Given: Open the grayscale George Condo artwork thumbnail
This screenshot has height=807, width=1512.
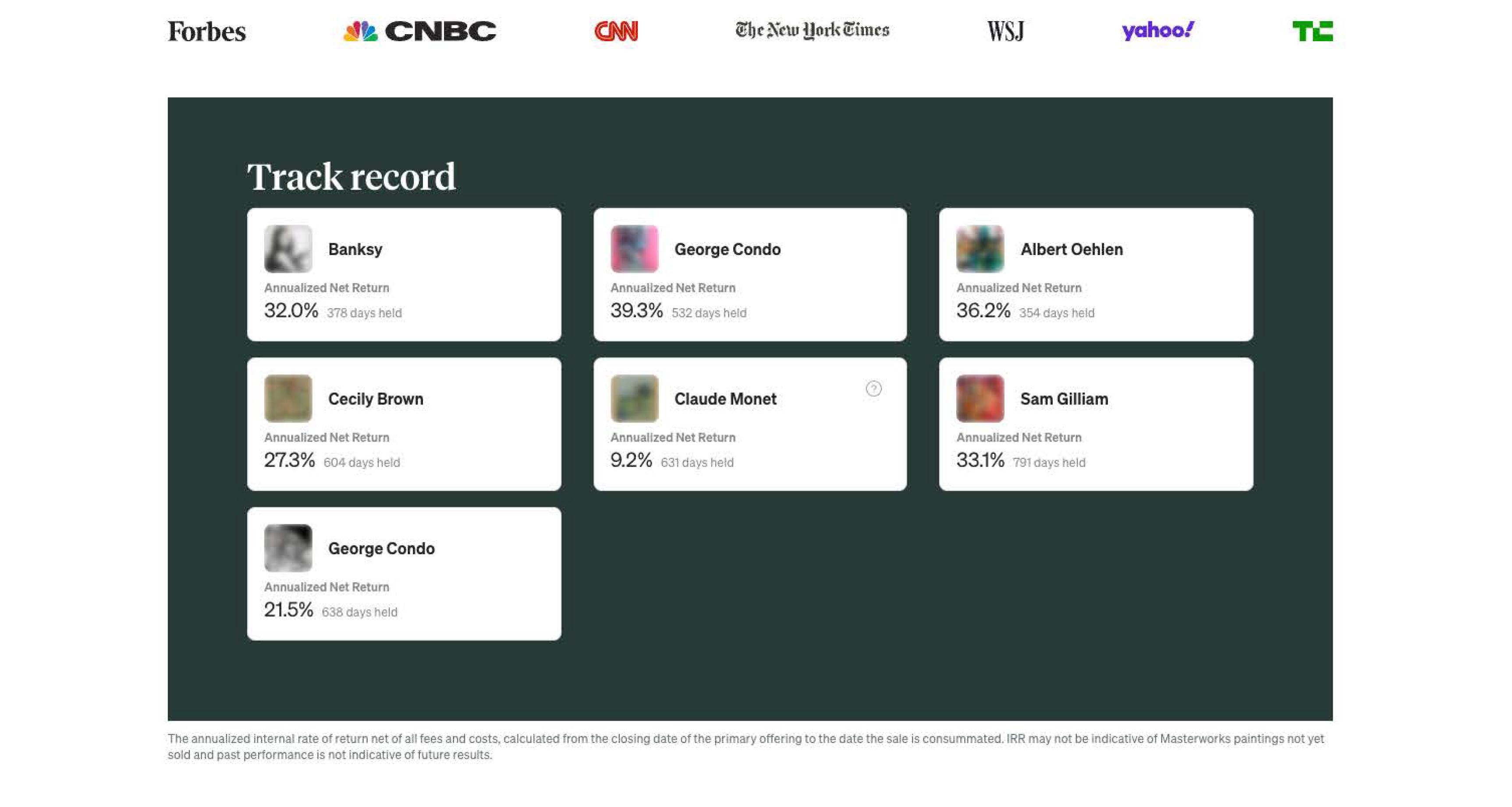Looking at the screenshot, I should 288,548.
